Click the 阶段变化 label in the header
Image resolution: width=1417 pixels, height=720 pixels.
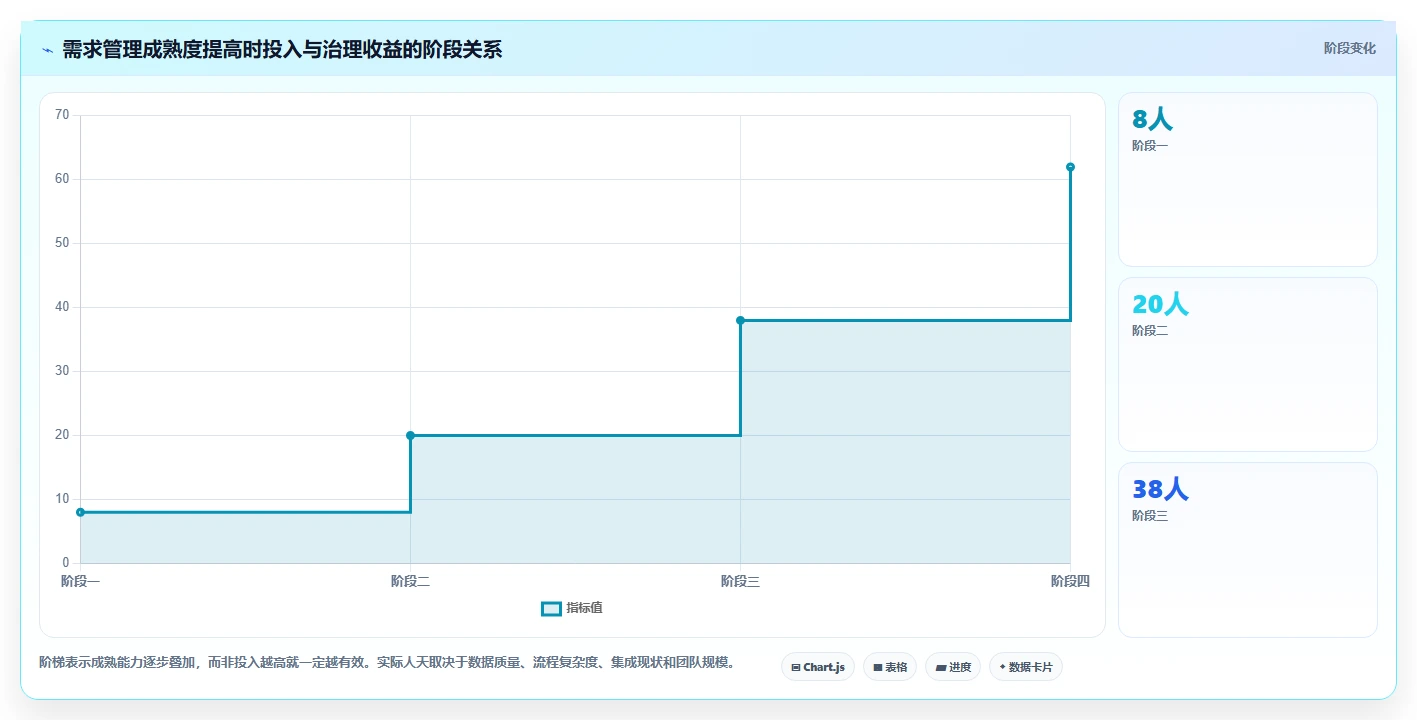click(x=1349, y=48)
